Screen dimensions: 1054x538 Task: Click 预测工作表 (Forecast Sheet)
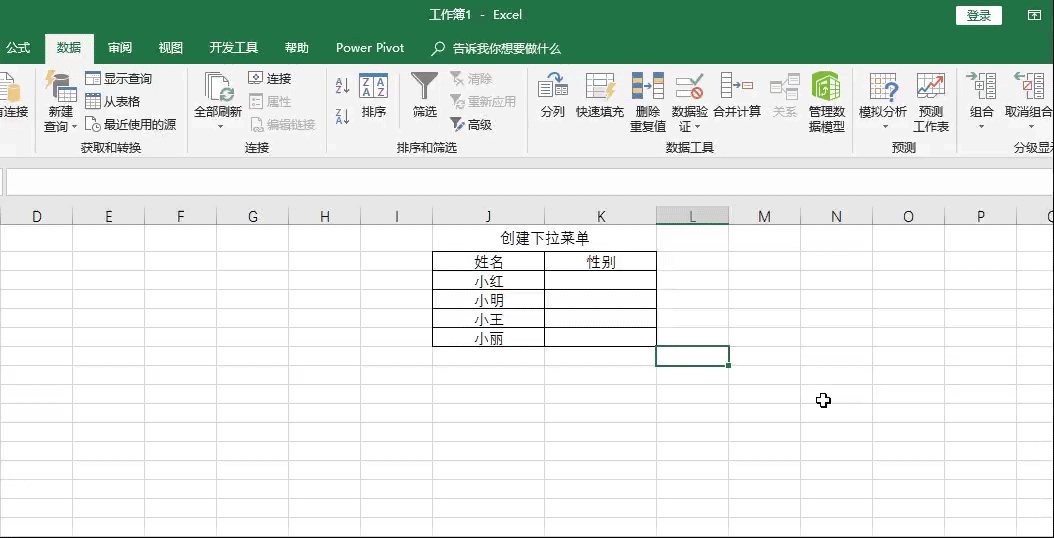coord(931,102)
